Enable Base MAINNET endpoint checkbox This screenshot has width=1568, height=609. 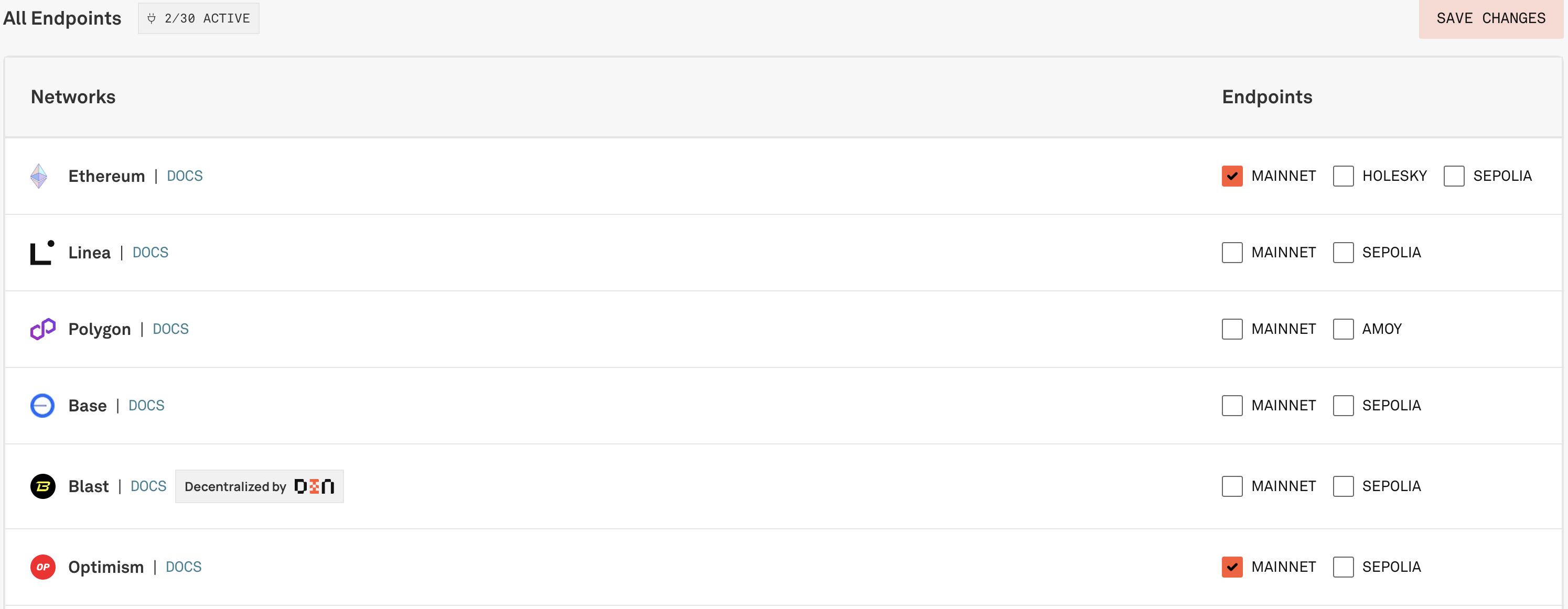[1232, 406]
